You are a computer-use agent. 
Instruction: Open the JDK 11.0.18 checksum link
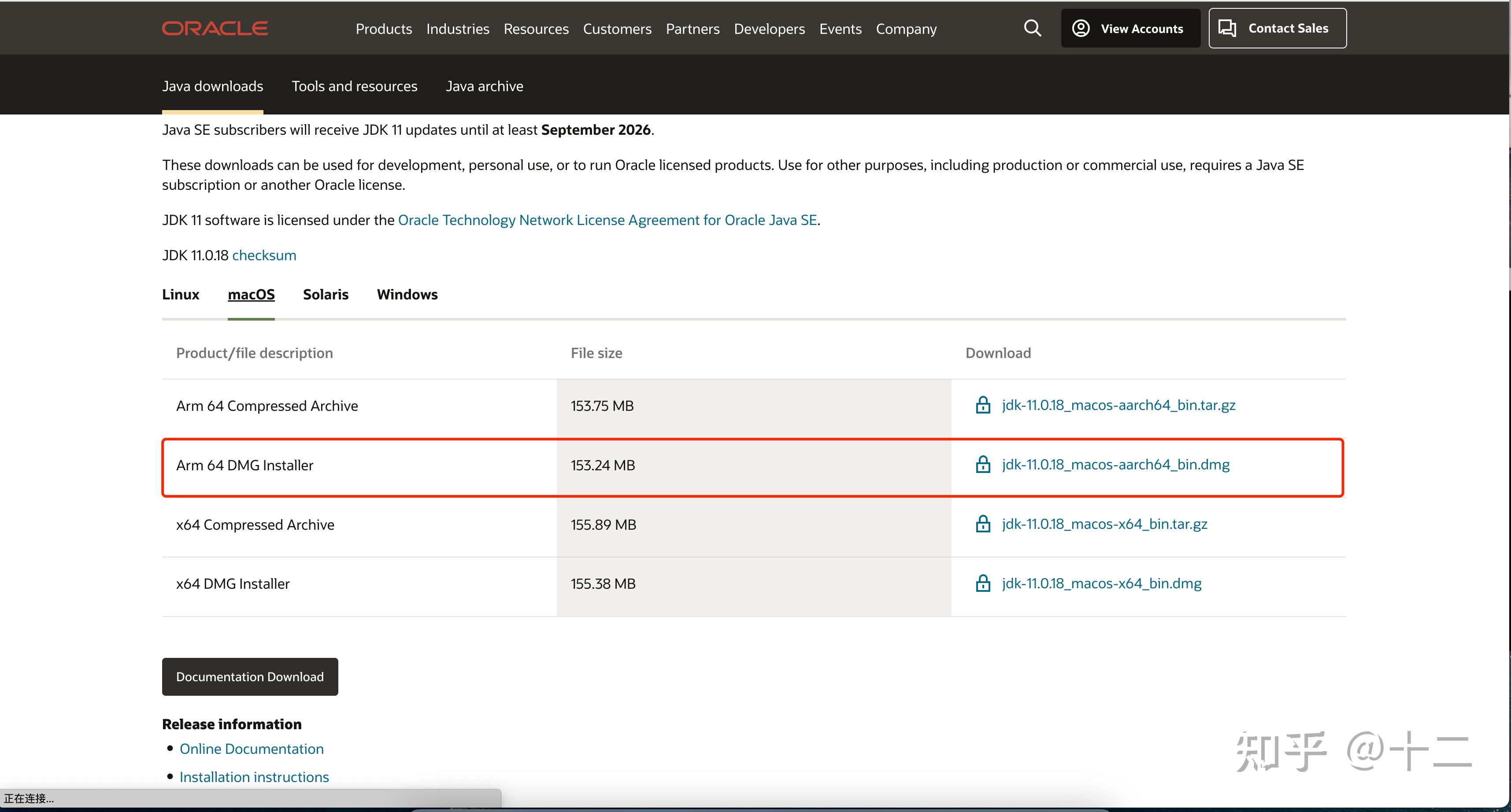[264, 255]
